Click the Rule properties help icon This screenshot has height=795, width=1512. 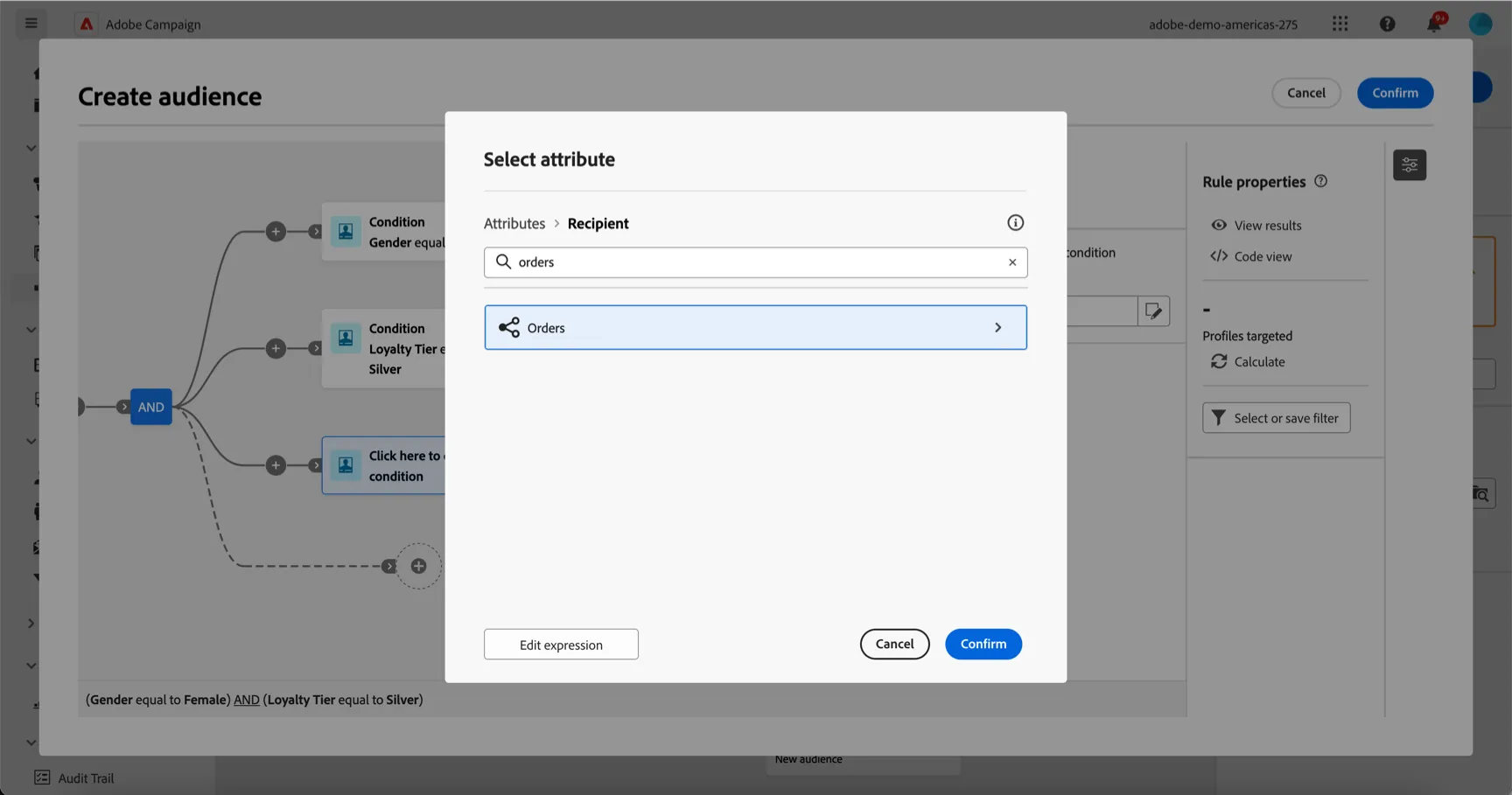click(x=1320, y=181)
